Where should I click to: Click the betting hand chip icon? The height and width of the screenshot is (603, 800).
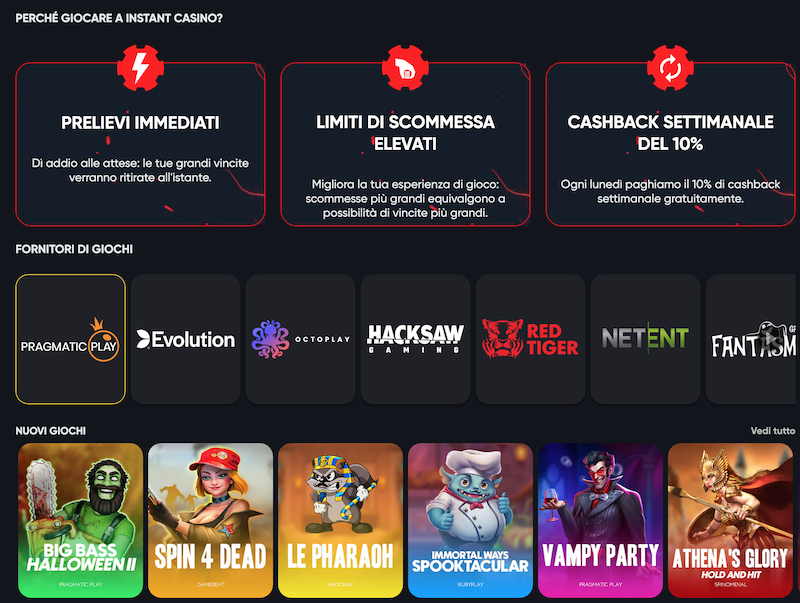click(x=405, y=68)
